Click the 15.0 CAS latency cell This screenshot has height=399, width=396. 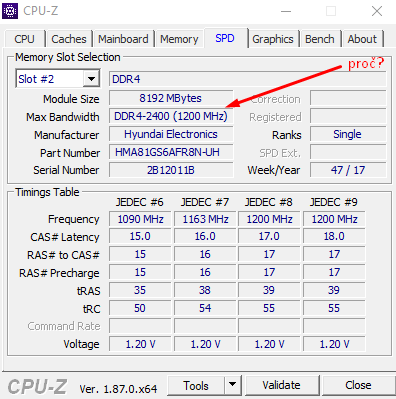(x=140, y=237)
